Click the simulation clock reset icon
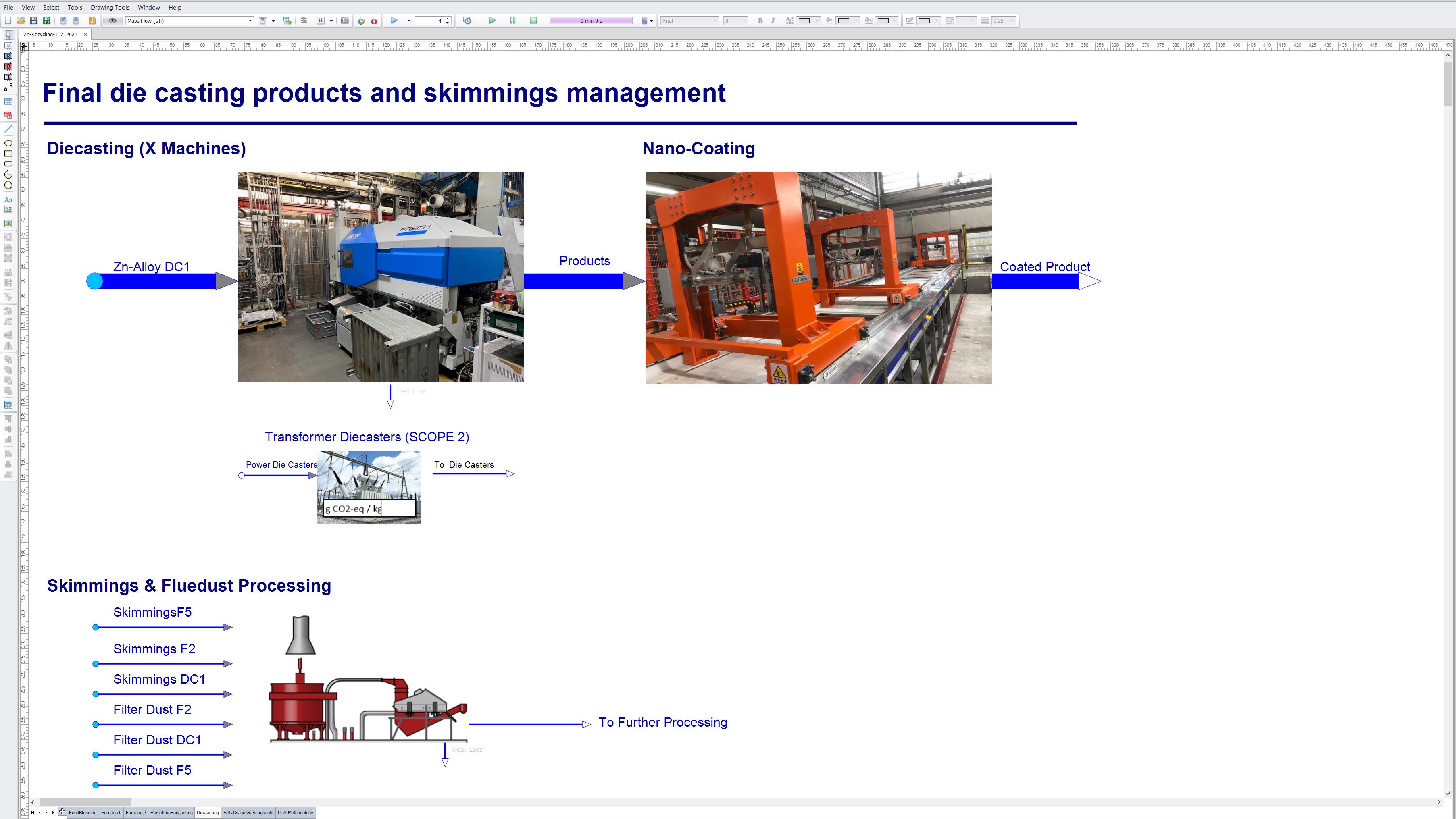 [467, 21]
